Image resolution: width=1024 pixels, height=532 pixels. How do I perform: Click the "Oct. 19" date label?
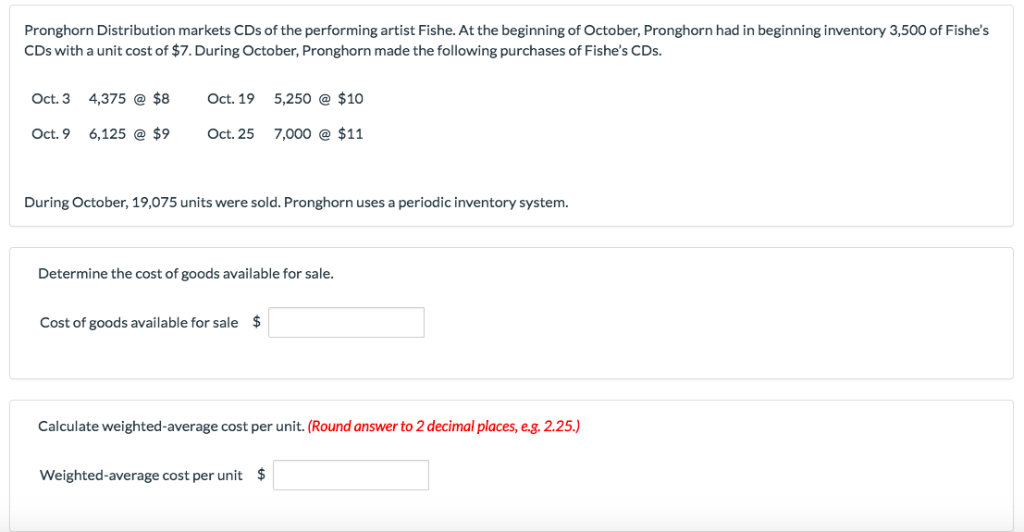click(231, 99)
